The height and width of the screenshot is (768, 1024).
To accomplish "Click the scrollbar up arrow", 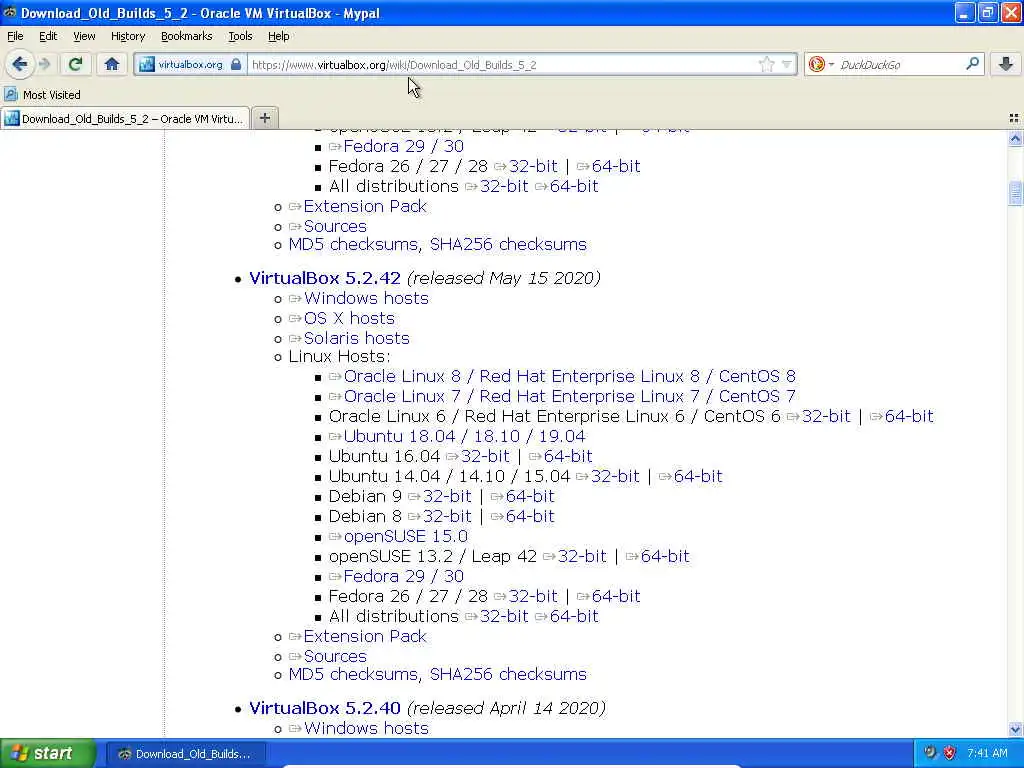I will (1015, 138).
